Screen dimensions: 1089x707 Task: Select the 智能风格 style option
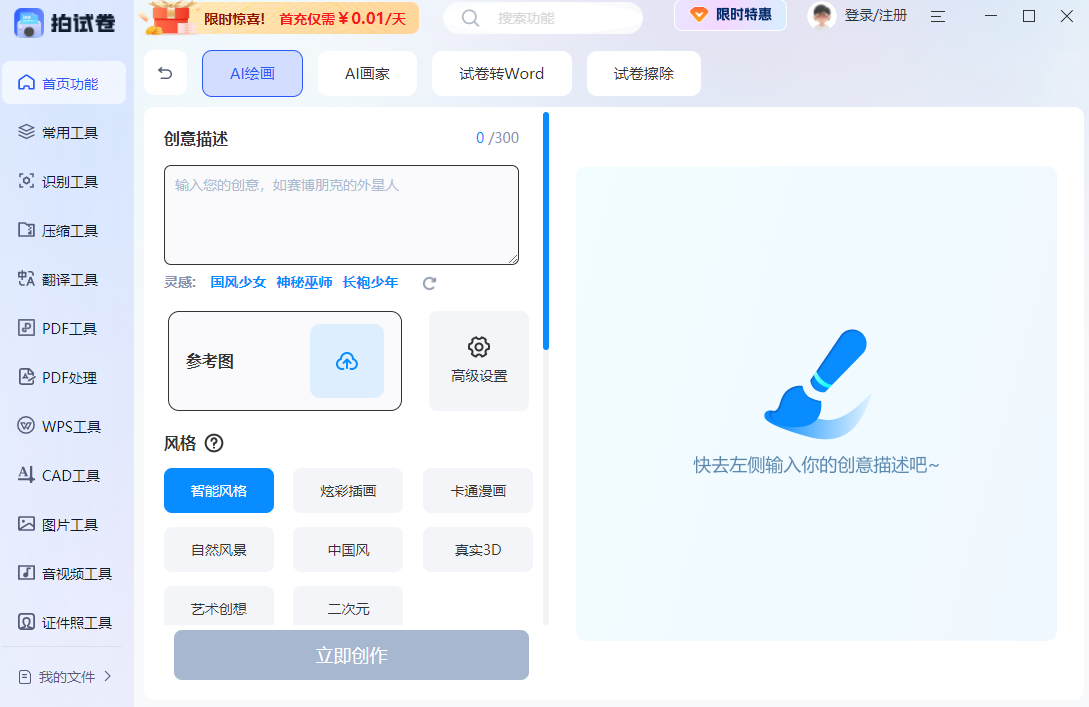pyautogui.click(x=219, y=490)
